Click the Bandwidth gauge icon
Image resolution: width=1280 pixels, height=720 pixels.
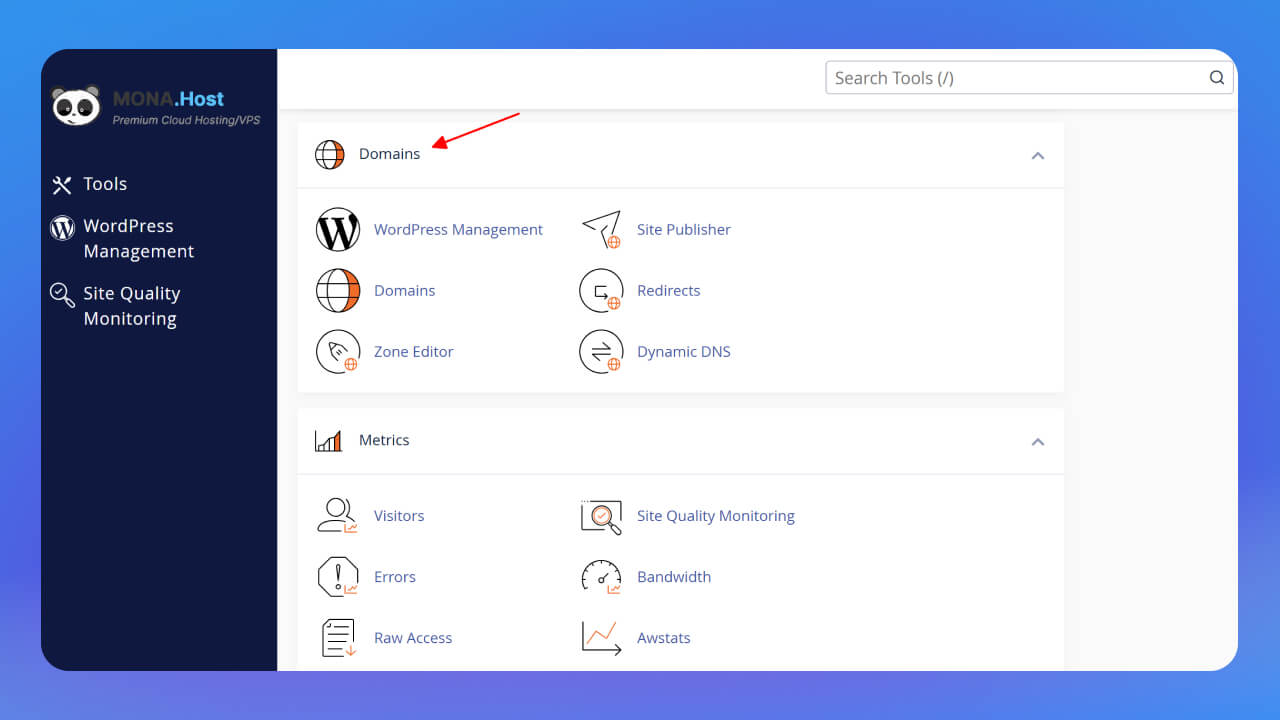[x=601, y=577]
